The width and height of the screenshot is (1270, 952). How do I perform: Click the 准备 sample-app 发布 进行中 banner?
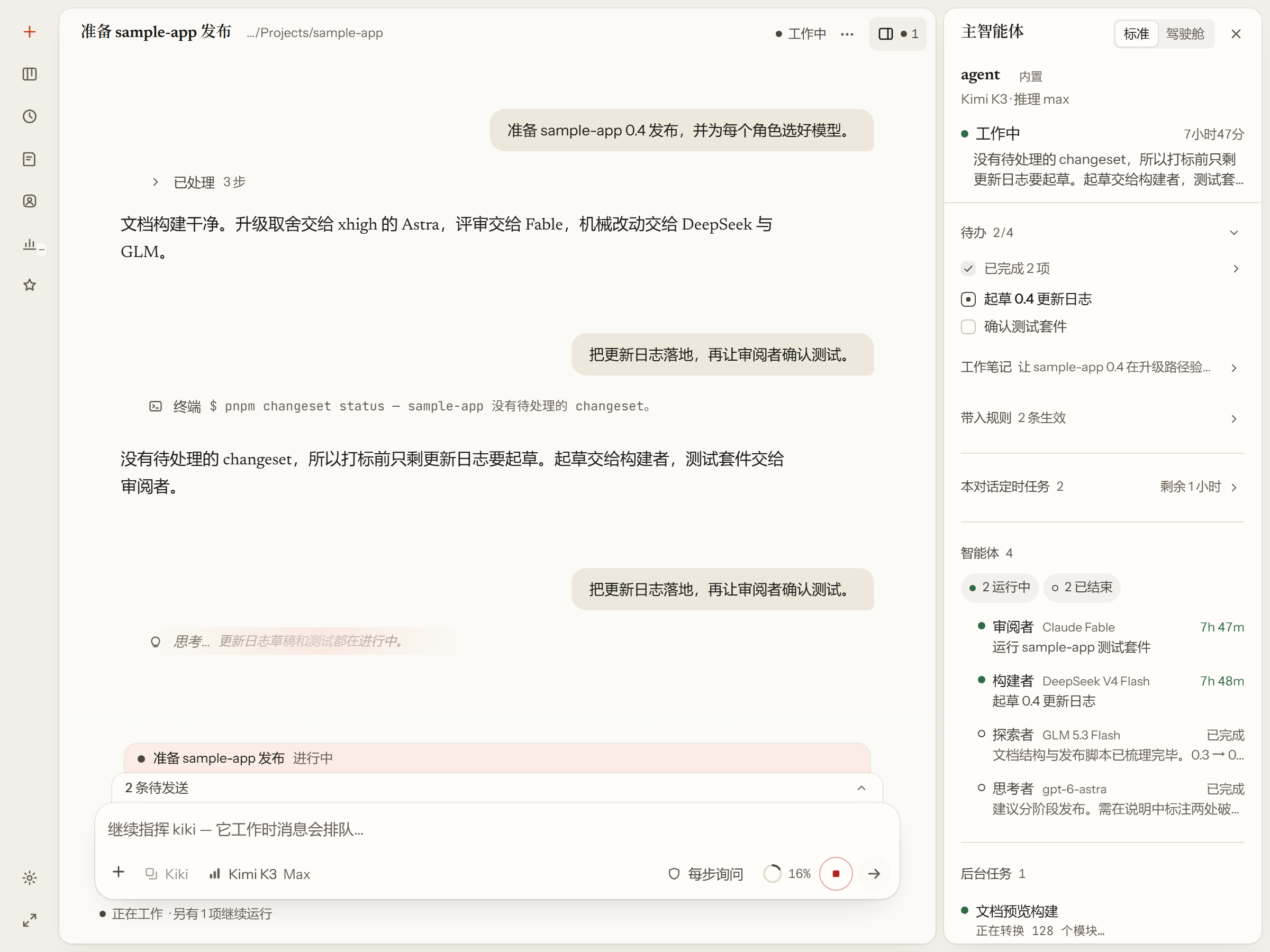coord(497,758)
